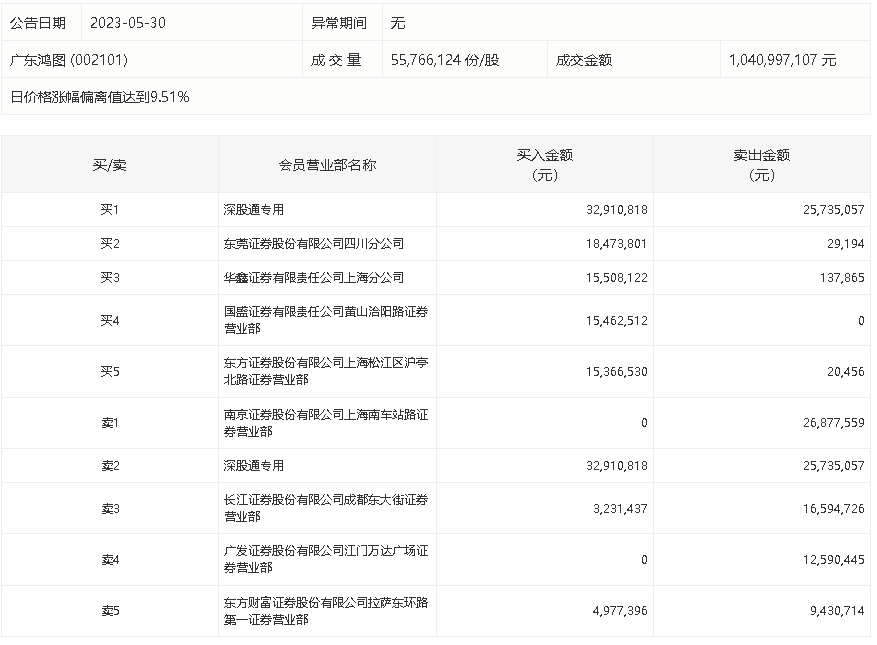The image size is (877, 645).
Task: Click the 异常期间 label
Action: (339, 23)
